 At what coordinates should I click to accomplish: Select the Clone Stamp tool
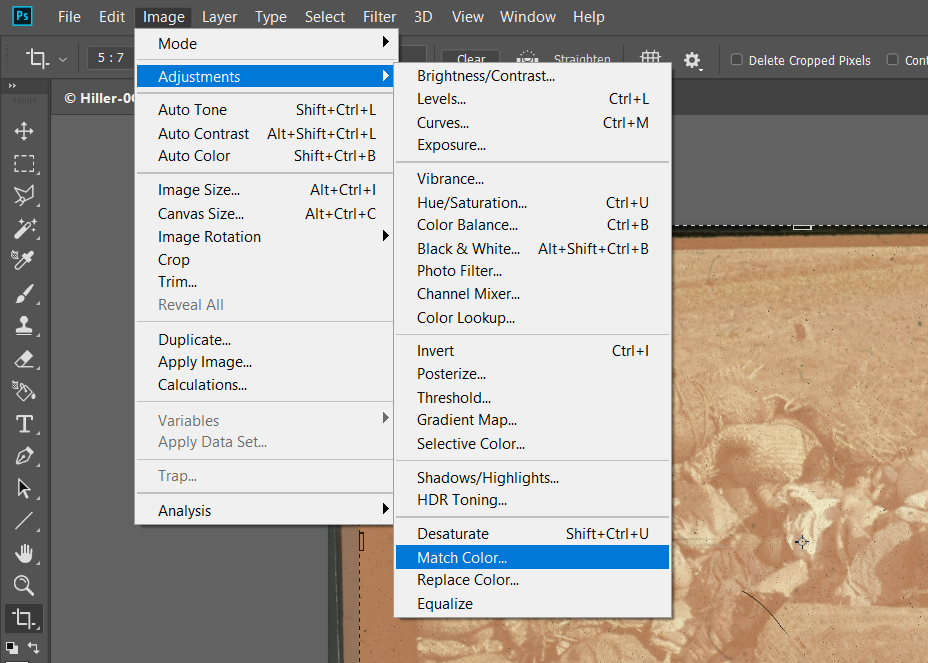pyautogui.click(x=24, y=325)
